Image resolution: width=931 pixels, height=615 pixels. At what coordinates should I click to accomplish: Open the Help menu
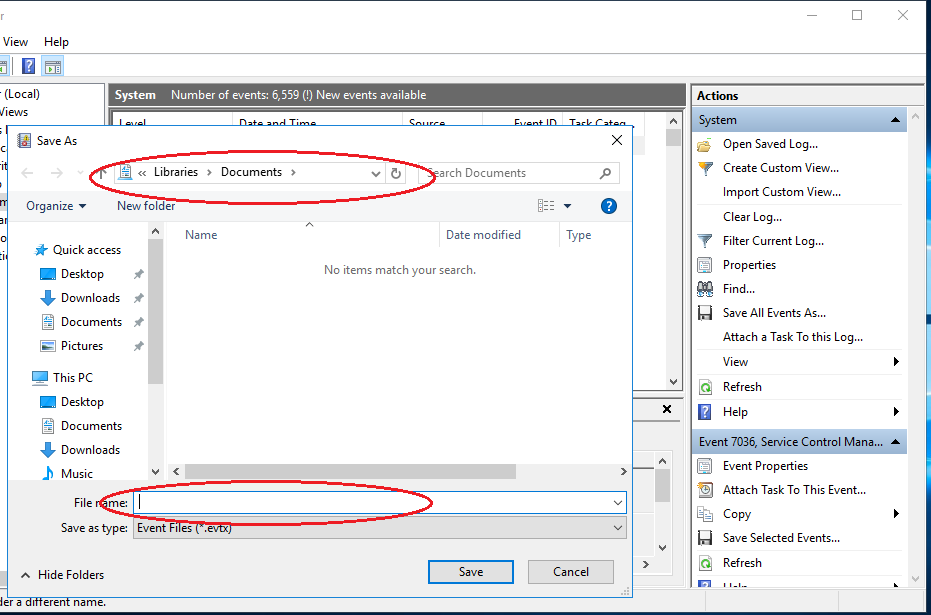pyautogui.click(x=57, y=41)
